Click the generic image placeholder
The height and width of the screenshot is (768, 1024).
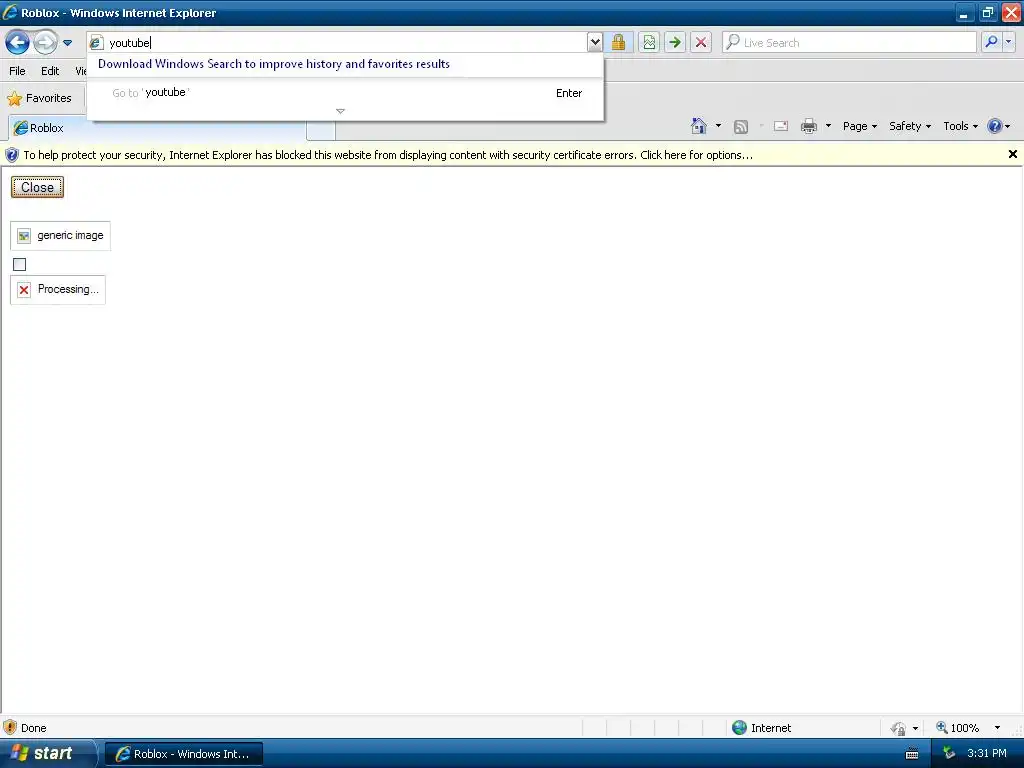click(61, 236)
